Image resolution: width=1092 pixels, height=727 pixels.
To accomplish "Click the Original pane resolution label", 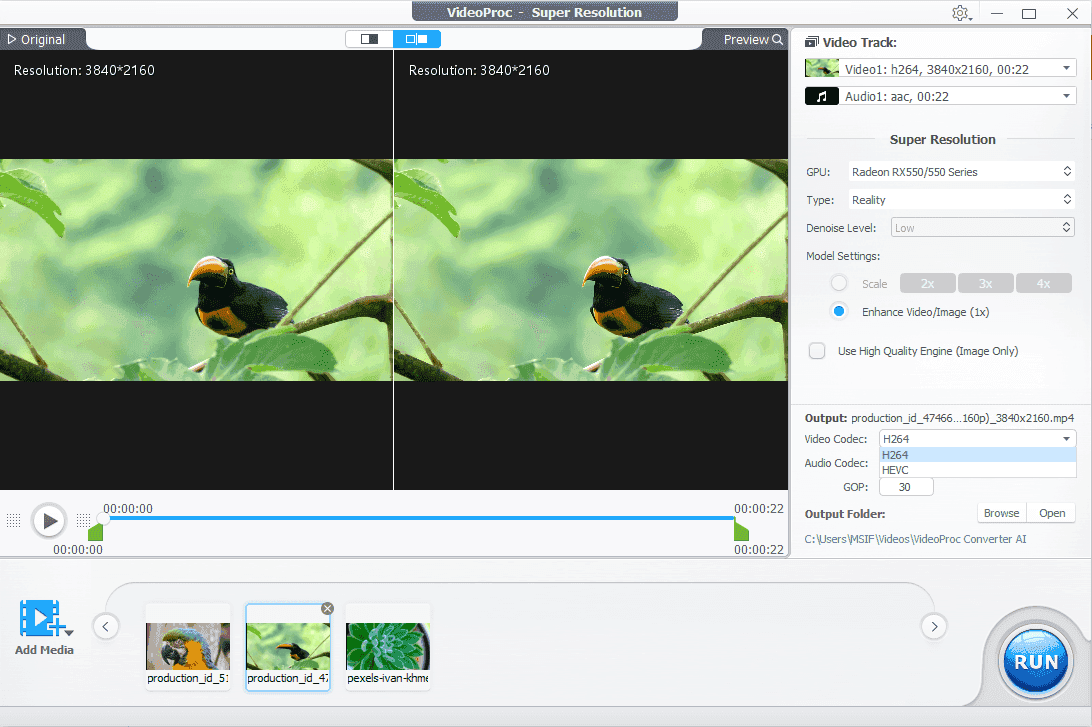I will (x=84, y=70).
